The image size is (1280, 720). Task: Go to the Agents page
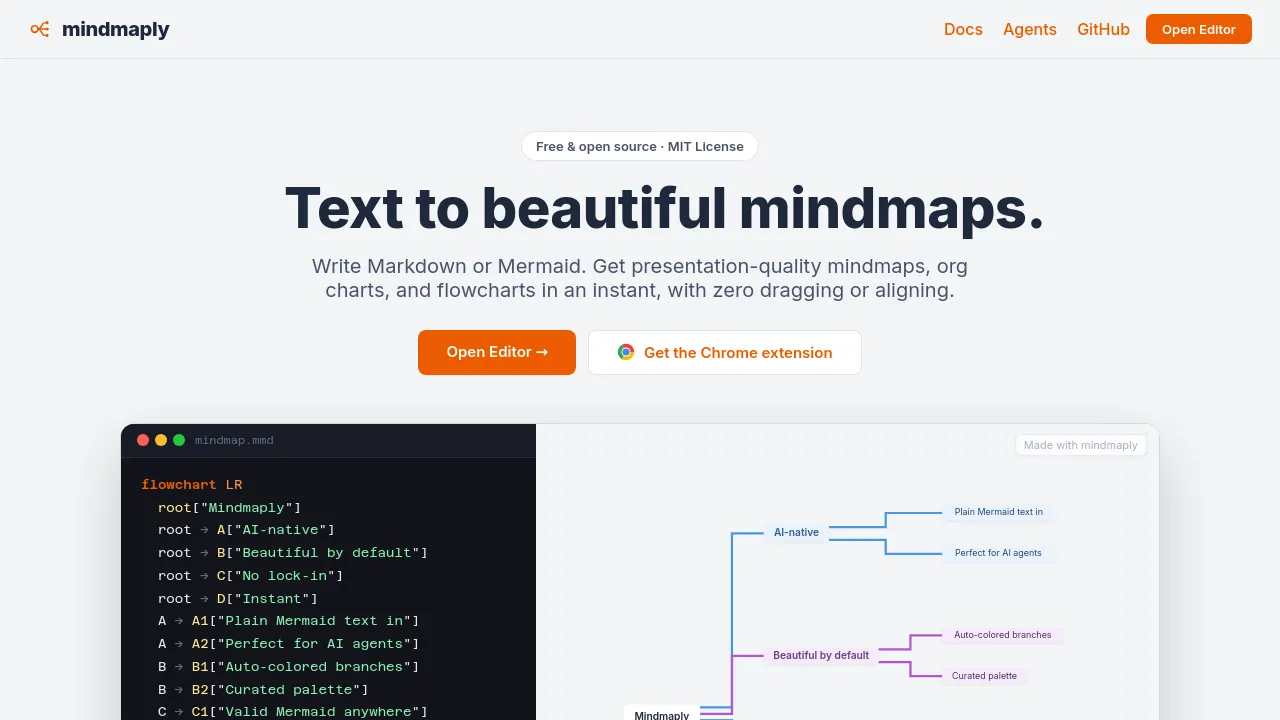(1030, 29)
